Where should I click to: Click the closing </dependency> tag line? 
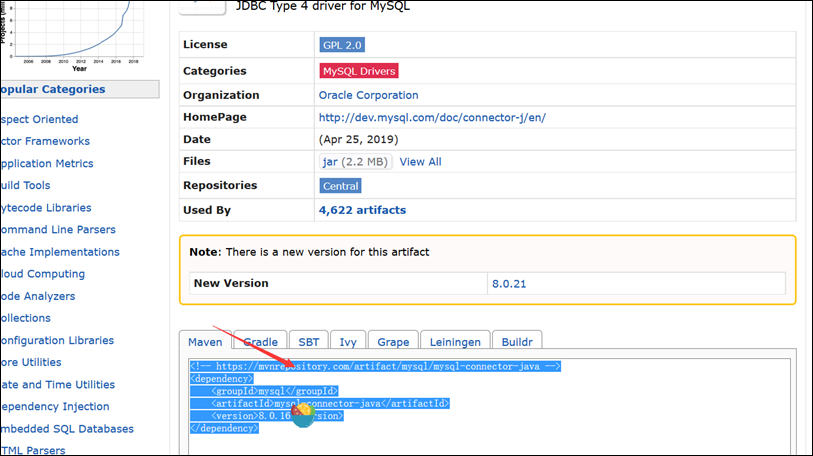coord(224,429)
